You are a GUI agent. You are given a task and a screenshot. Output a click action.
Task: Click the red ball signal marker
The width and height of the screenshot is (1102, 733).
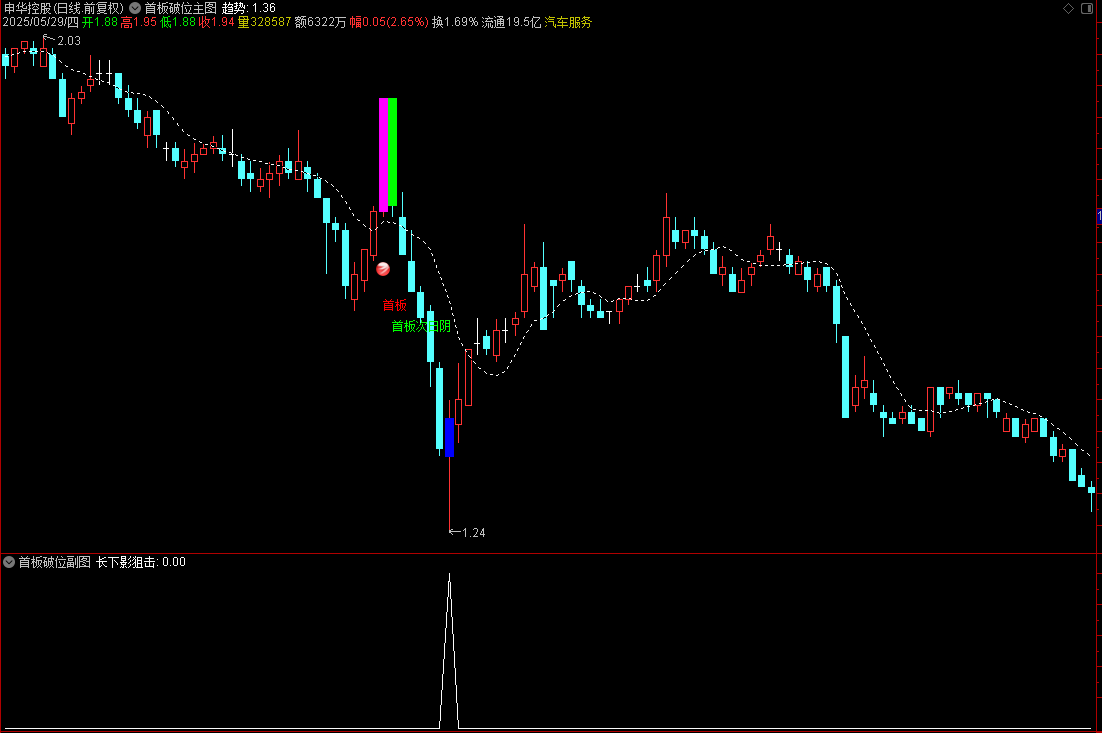pyautogui.click(x=383, y=268)
